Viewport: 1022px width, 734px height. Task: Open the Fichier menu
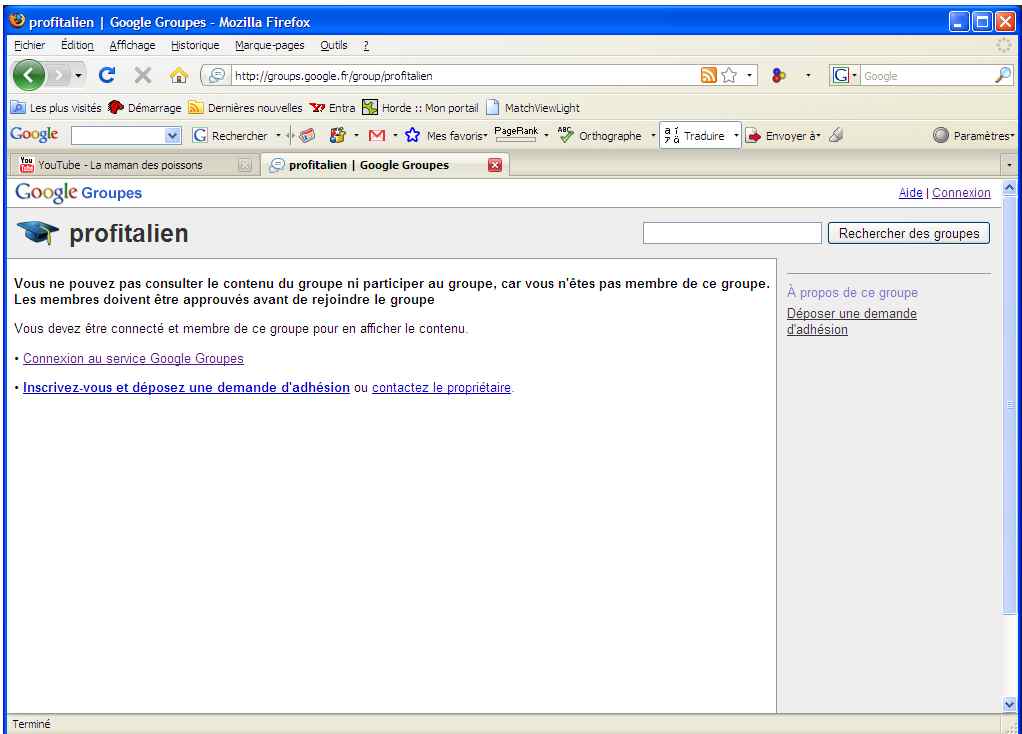(29, 45)
